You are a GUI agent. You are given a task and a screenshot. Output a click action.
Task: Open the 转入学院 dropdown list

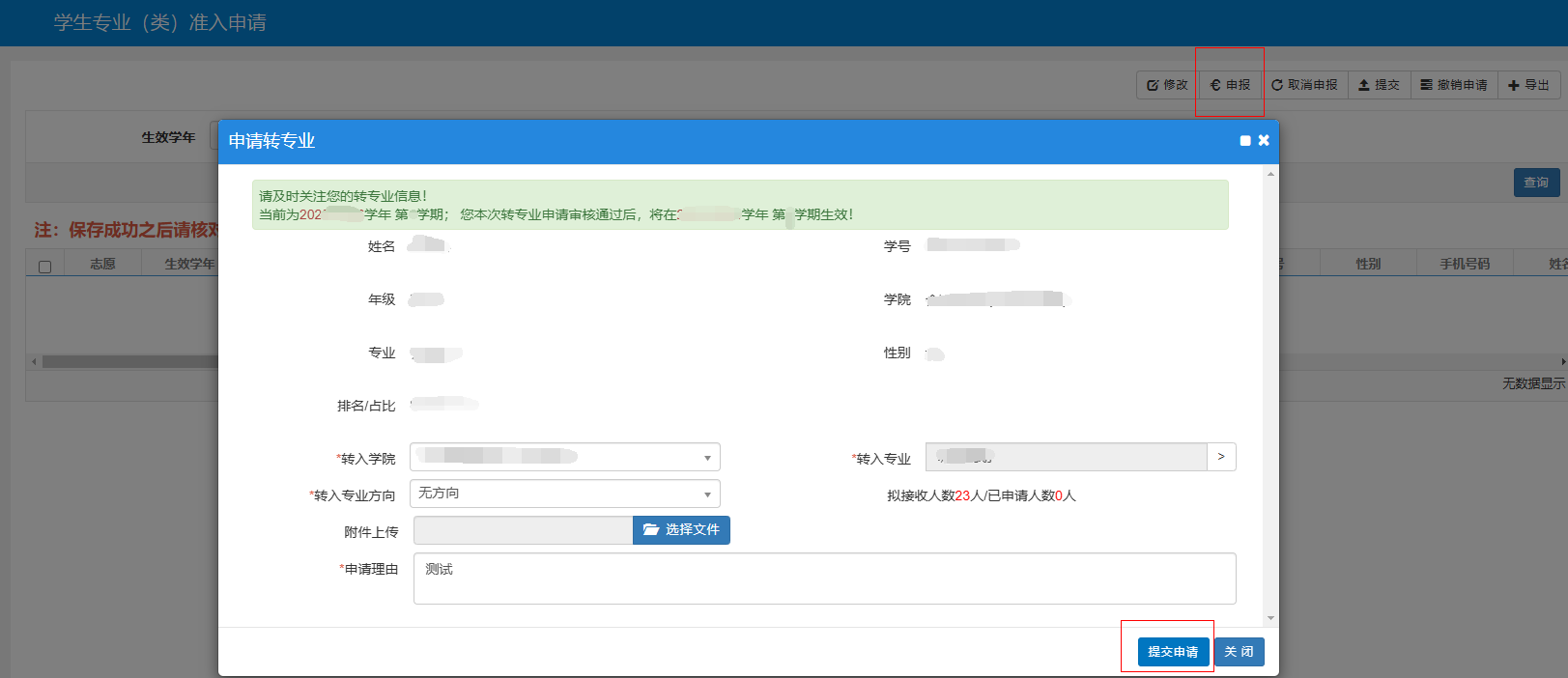[564, 457]
